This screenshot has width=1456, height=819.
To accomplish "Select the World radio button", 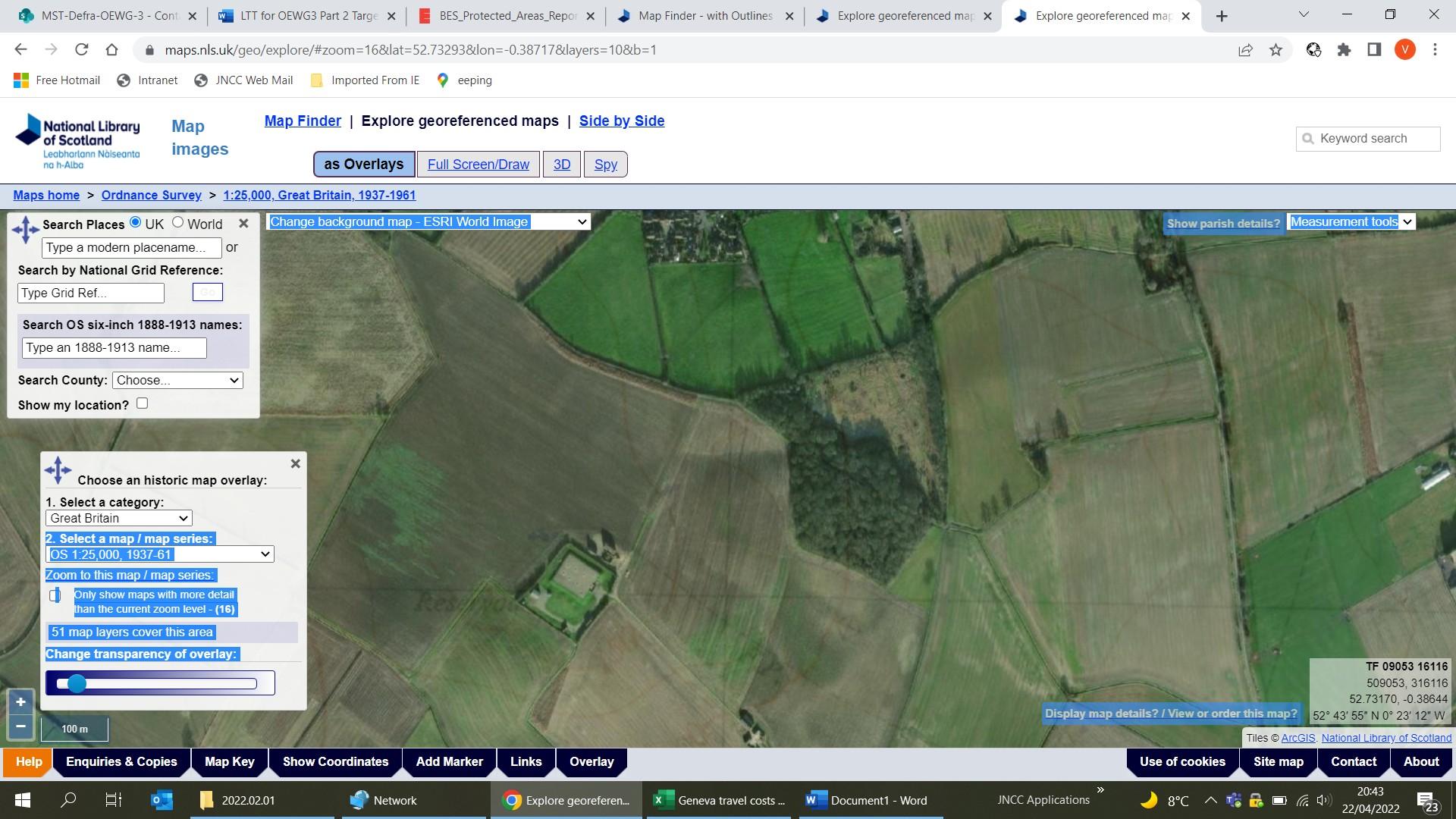I will pos(177,222).
